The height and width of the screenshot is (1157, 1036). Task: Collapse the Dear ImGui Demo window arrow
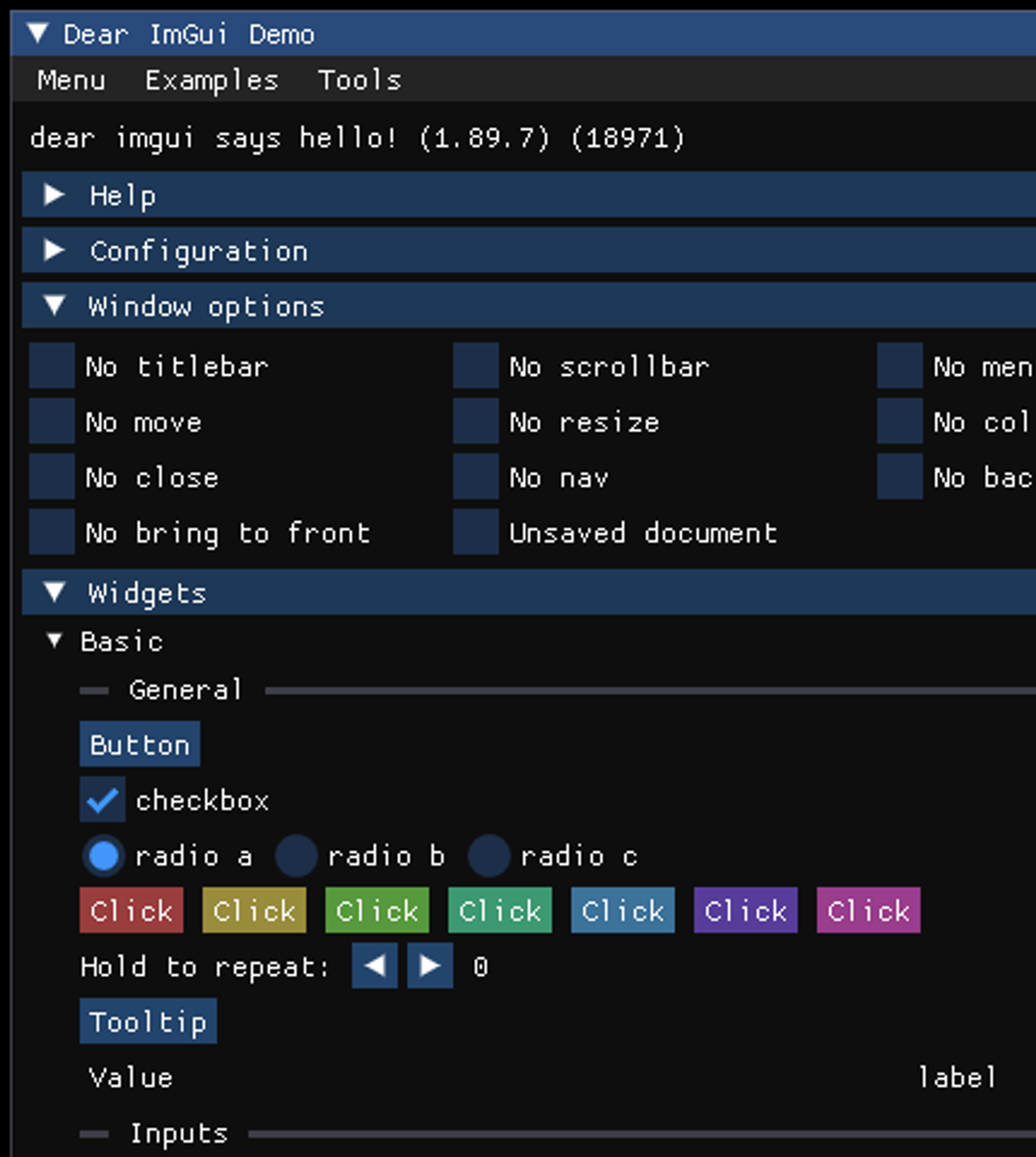(x=38, y=34)
